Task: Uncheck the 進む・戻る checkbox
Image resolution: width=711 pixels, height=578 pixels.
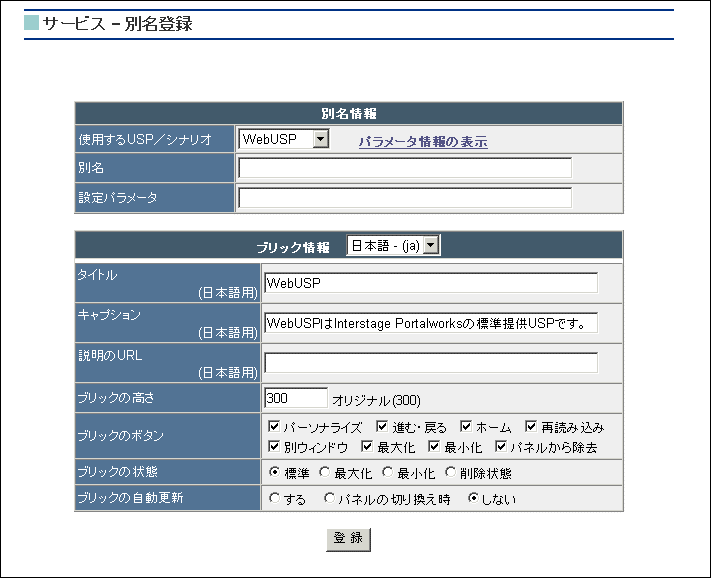Action: (382, 426)
